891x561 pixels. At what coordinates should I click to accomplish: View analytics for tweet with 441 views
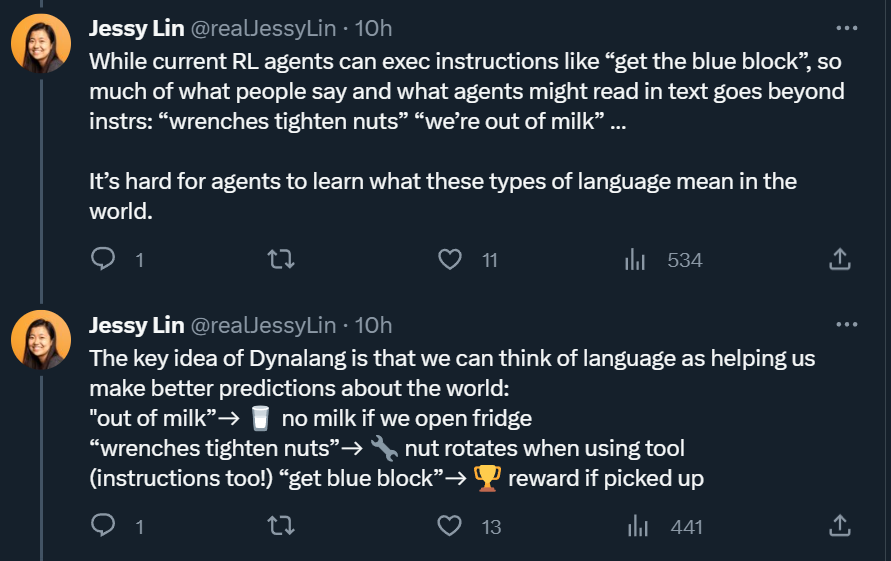coord(638,526)
